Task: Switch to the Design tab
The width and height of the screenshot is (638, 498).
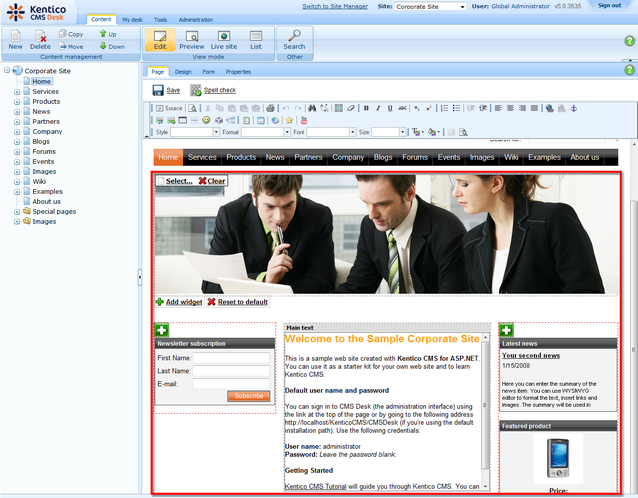Action: click(x=183, y=72)
